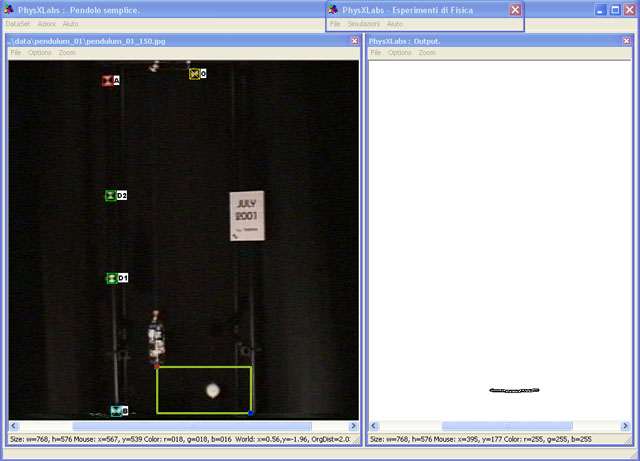Open the Simulazioni menu
Image resolution: width=640 pixels, height=461 pixels.
[363, 24]
